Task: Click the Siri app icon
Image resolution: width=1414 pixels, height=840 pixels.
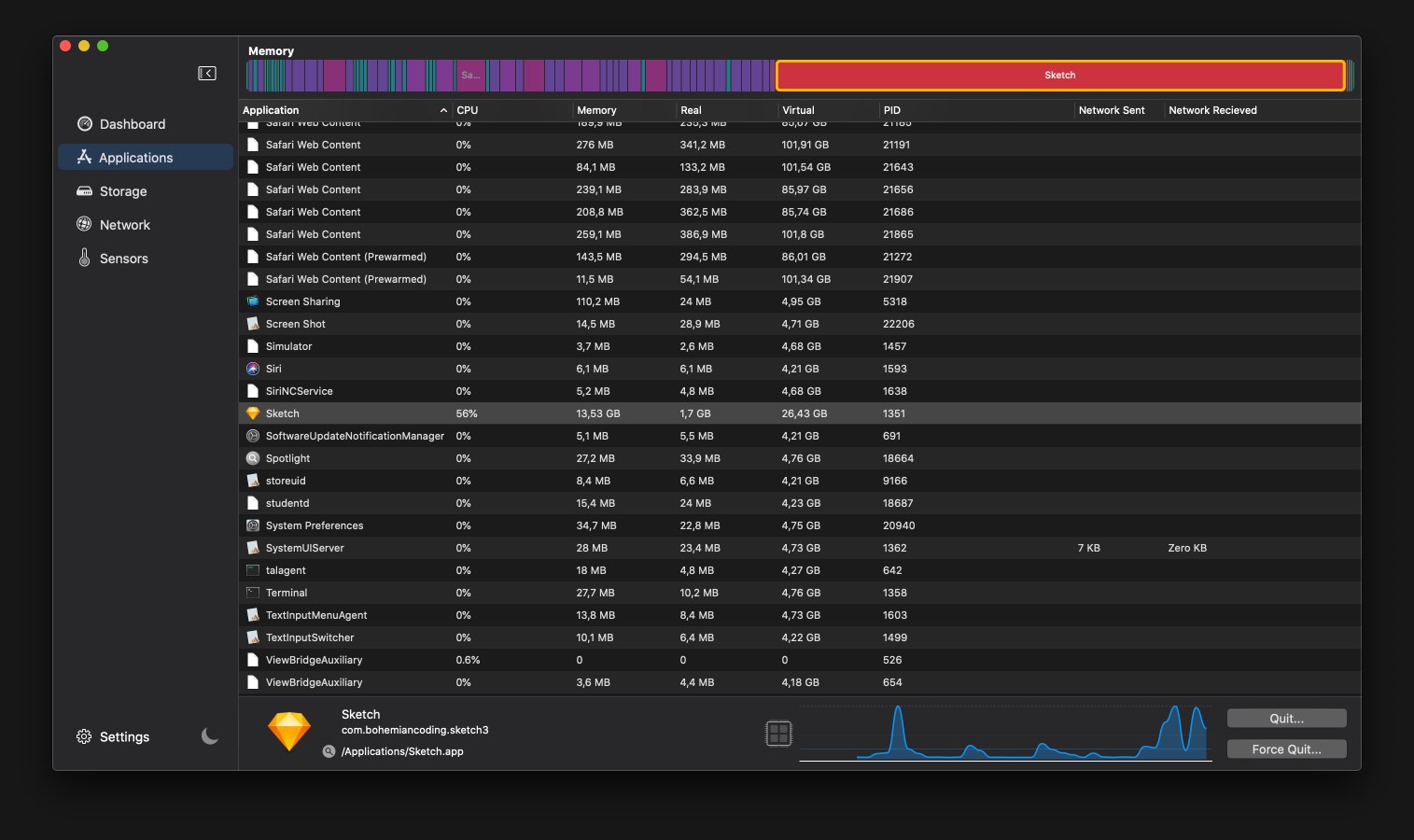Action: coord(252,369)
